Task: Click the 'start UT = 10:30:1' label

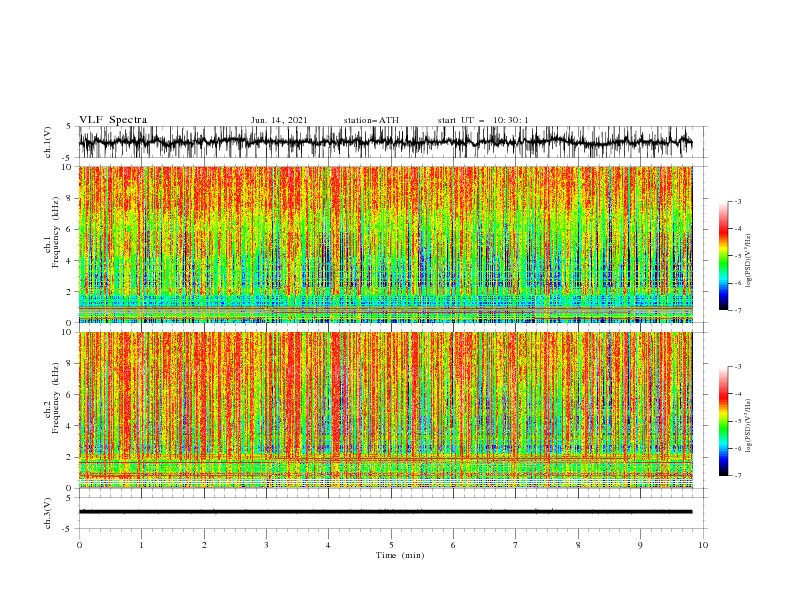Action: pyautogui.click(x=483, y=120)
